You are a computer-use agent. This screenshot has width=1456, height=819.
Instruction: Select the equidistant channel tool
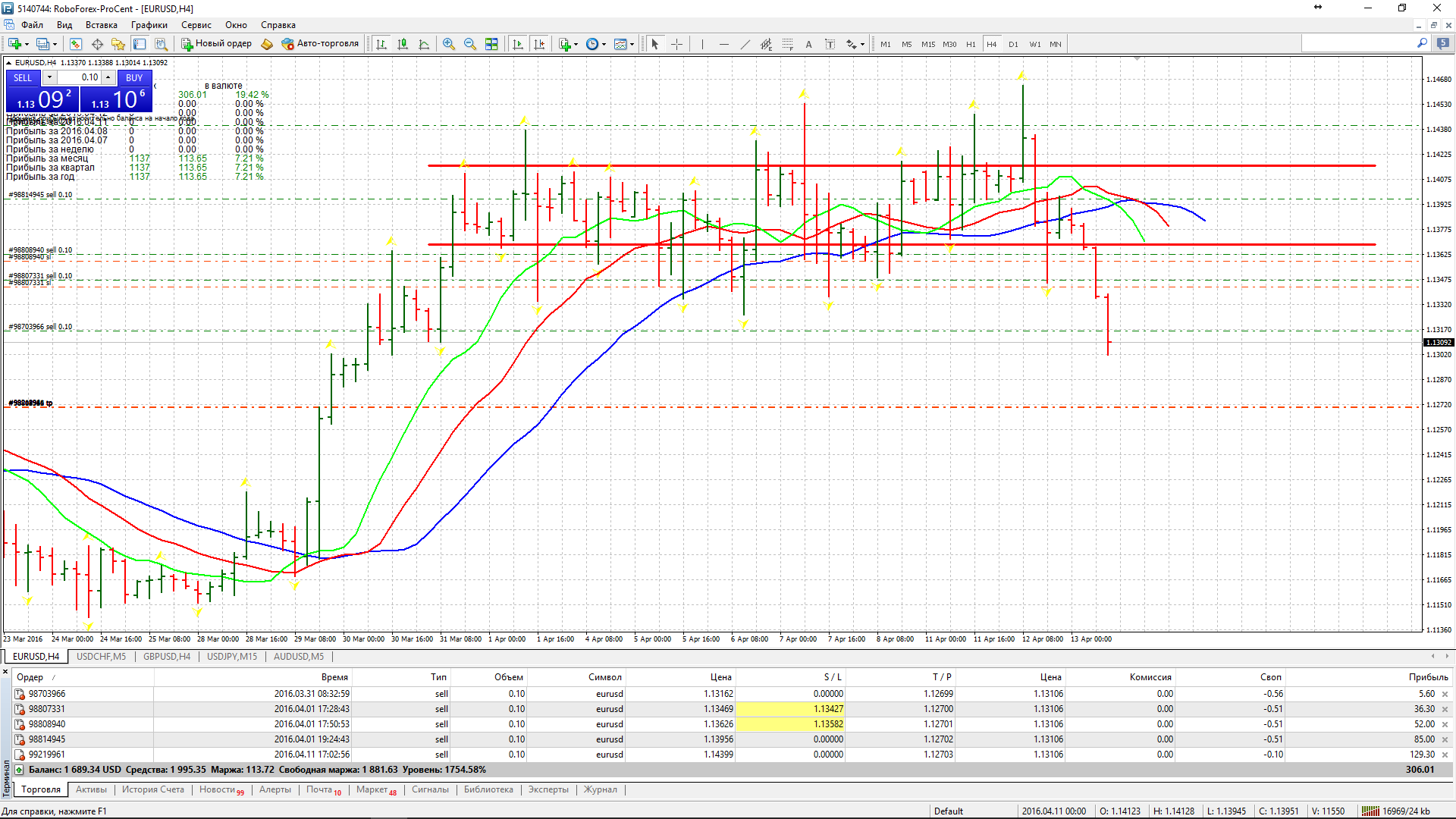point(766,44)
